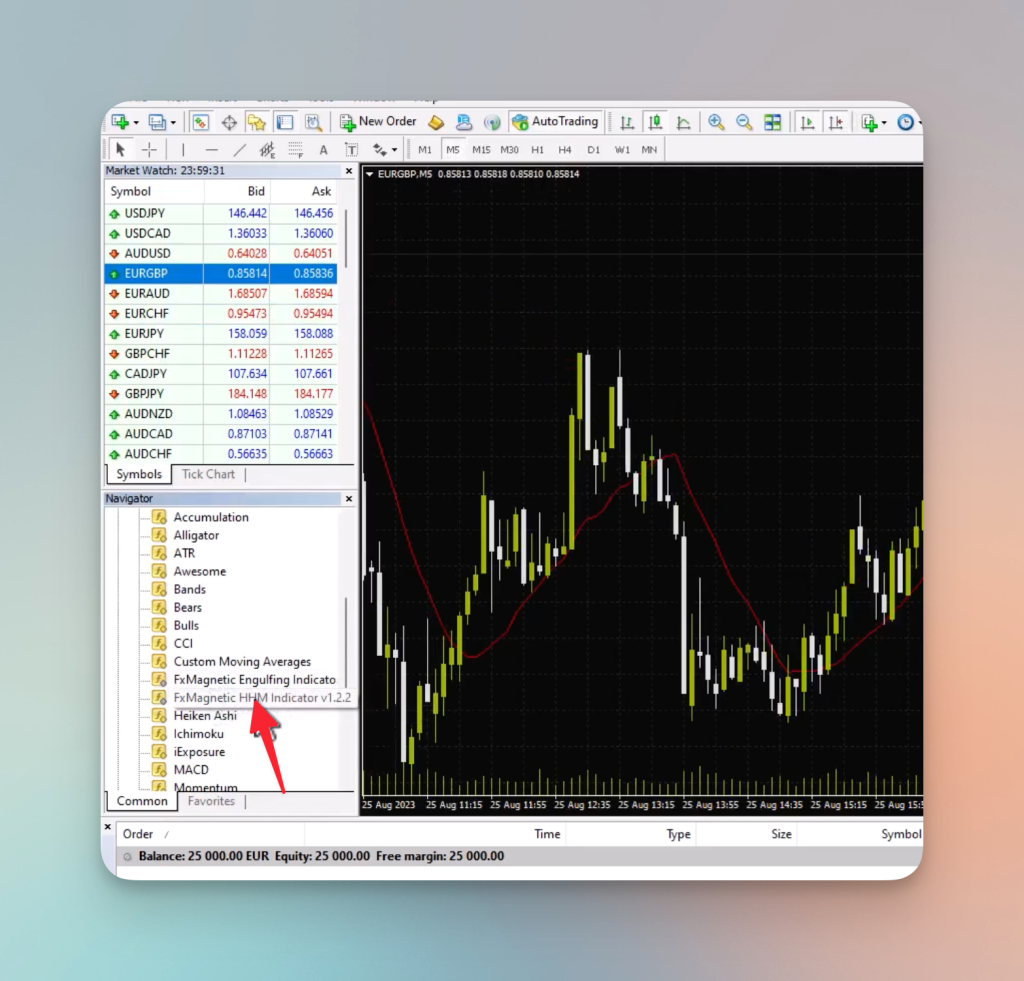Viewport: 1024px width, 981px height.
Task: Open a New Order window
Action: pos(378,121)
